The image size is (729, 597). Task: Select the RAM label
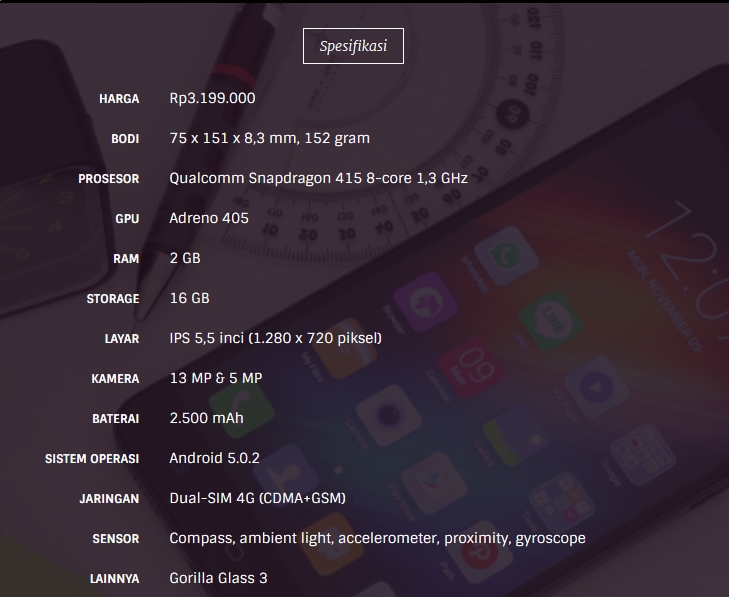126,259
